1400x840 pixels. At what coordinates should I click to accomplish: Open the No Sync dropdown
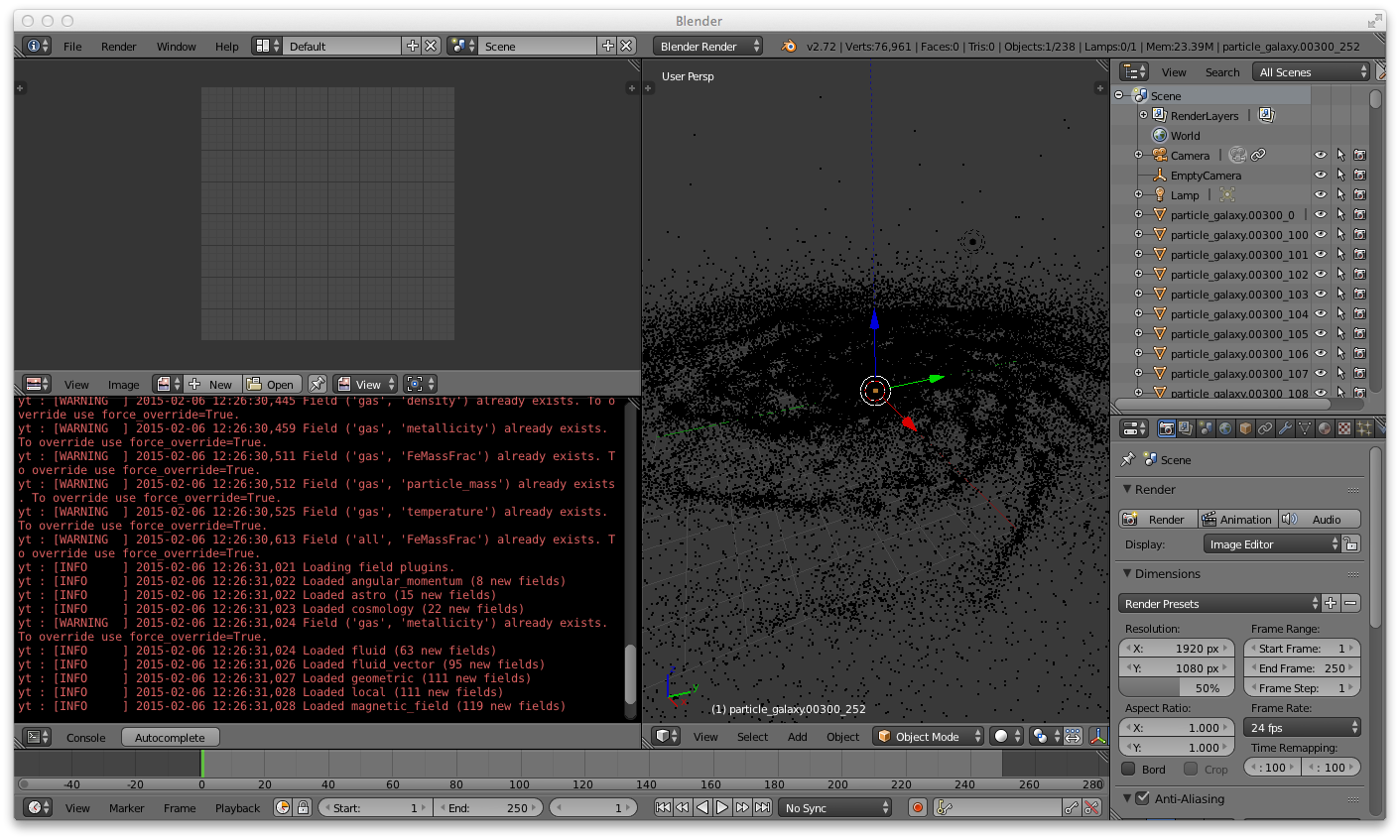pos(835,807)
